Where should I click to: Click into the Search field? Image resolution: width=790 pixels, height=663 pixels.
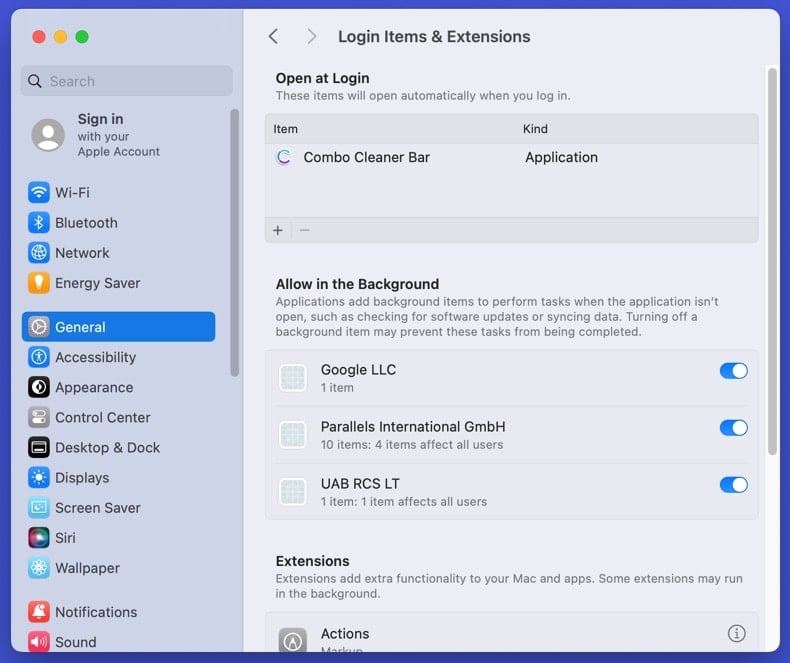[x=127, y=81]
